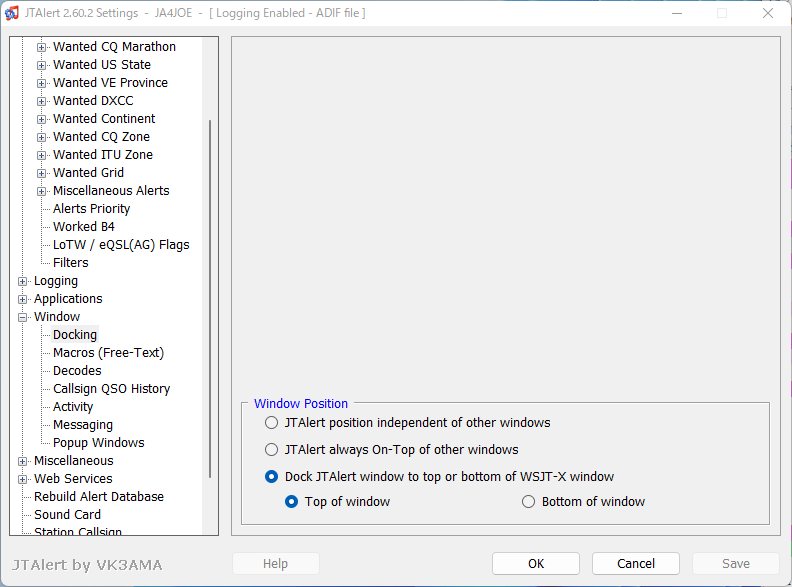Expand the Miscellaneous Alerts node

pyautogui.click(x=41, y=191)
